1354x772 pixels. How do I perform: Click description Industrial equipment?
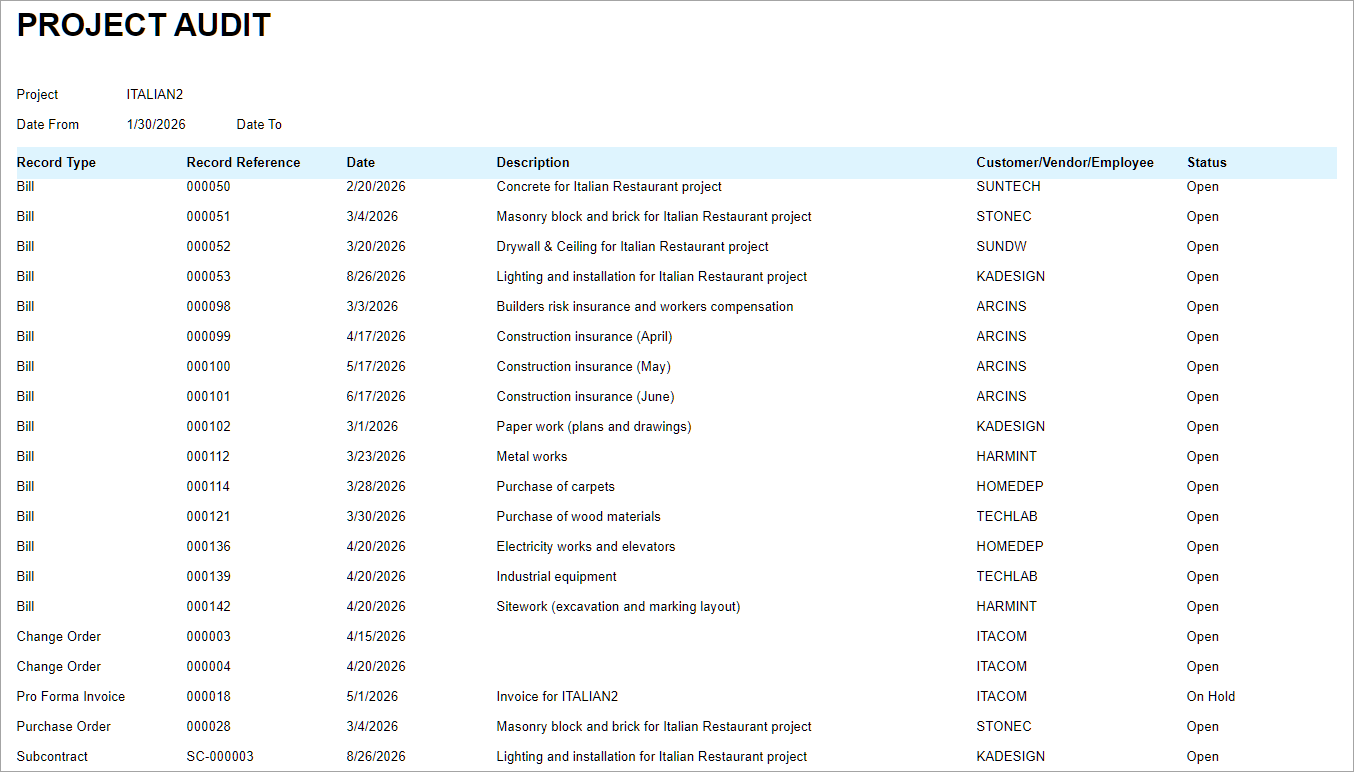pos(557,576)
